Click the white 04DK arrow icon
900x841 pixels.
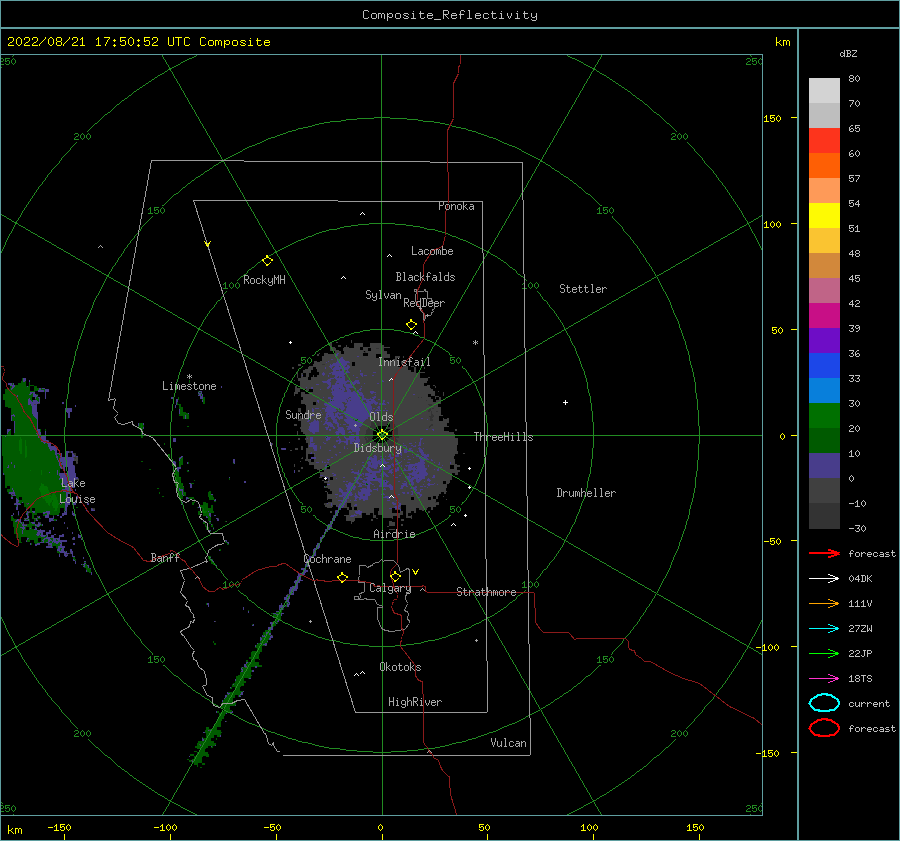pos(824,578)
